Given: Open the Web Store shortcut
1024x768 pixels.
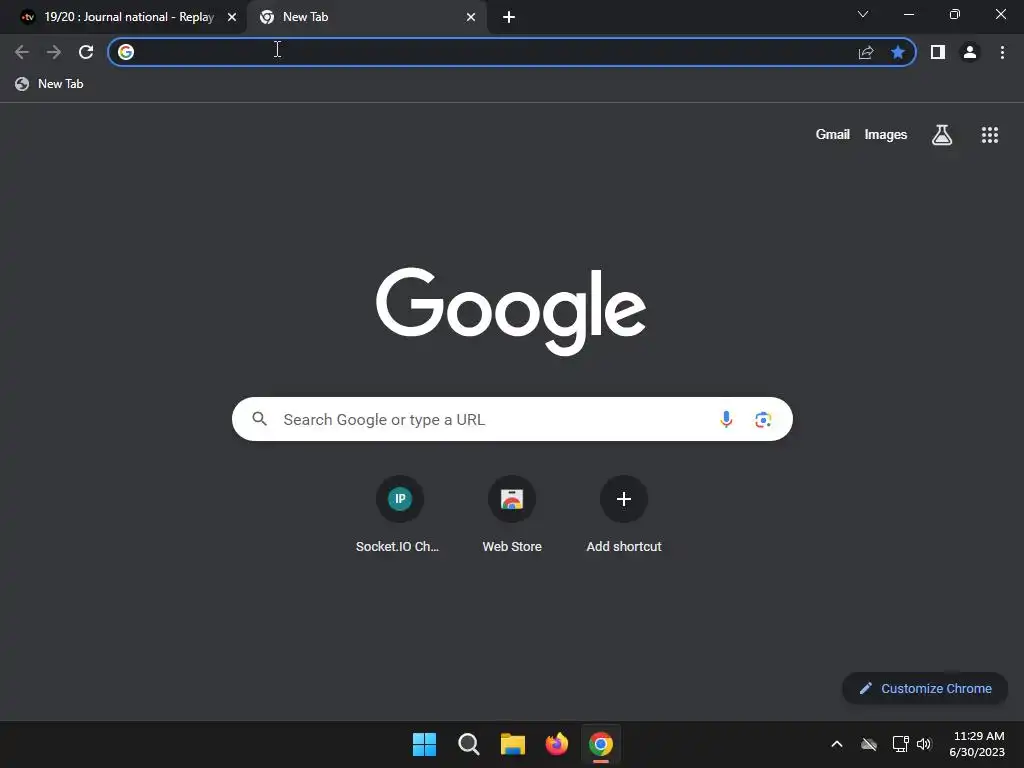Looking at the screenshot, I should (512, 515).
